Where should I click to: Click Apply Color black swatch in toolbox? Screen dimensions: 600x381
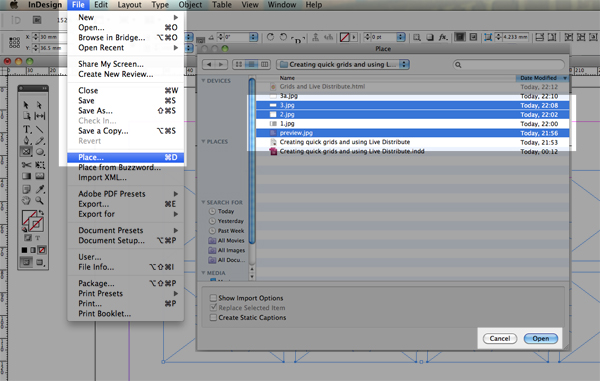click(x=24, y=250)
